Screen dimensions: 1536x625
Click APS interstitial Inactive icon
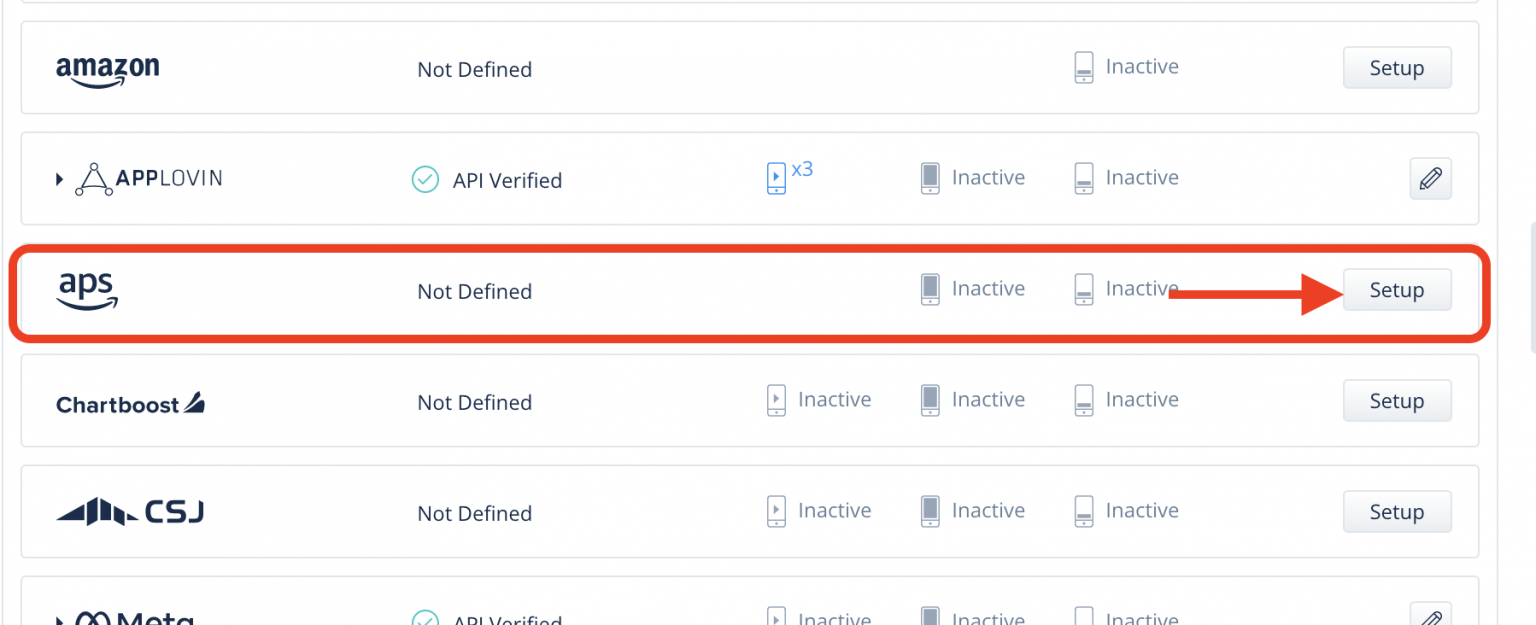pos(930,289)
